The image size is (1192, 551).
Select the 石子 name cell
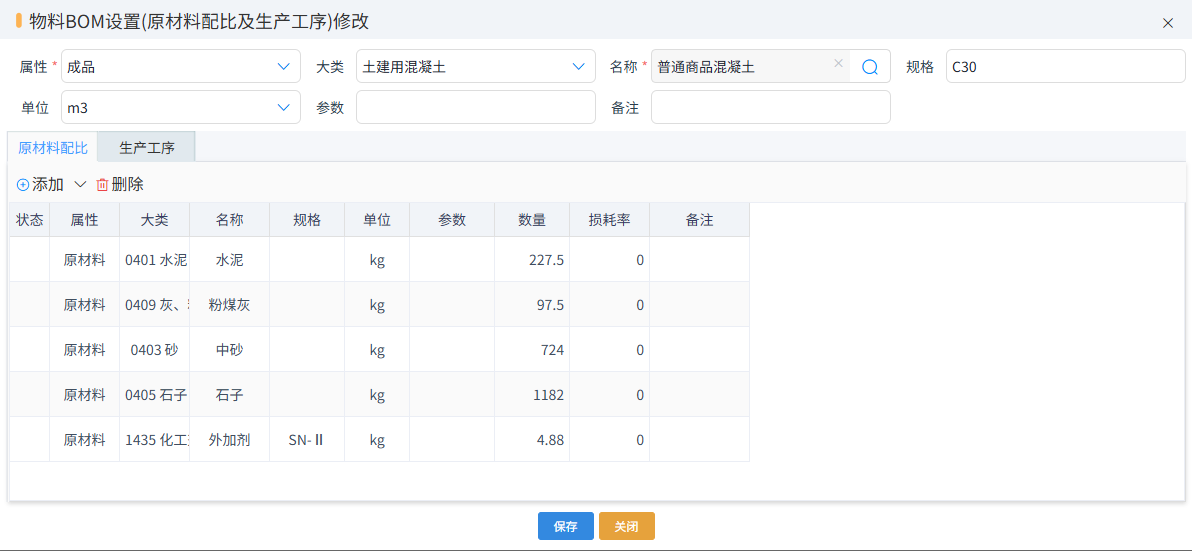(x=230, y=394)
